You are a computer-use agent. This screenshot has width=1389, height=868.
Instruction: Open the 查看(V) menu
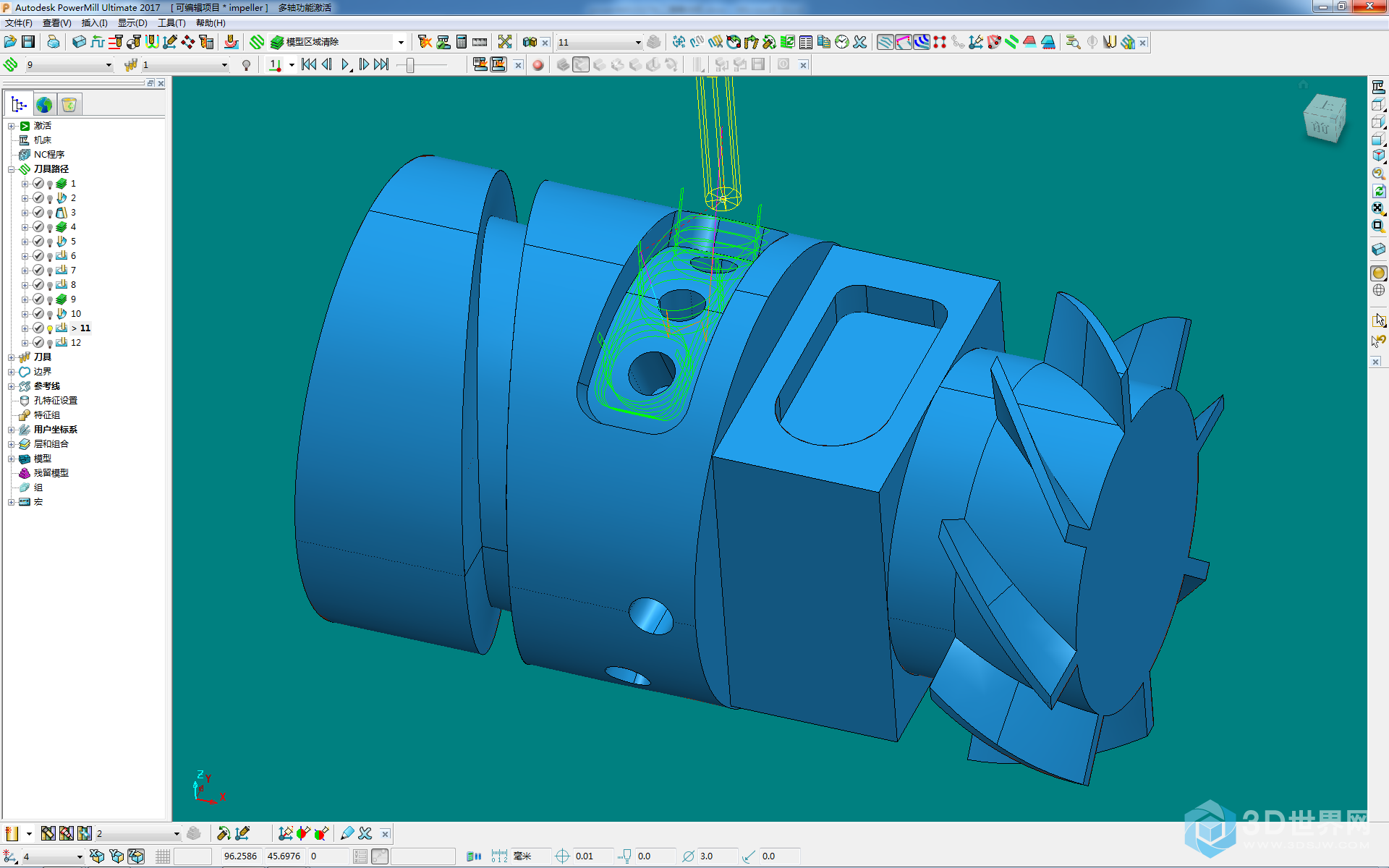[56, 23]
